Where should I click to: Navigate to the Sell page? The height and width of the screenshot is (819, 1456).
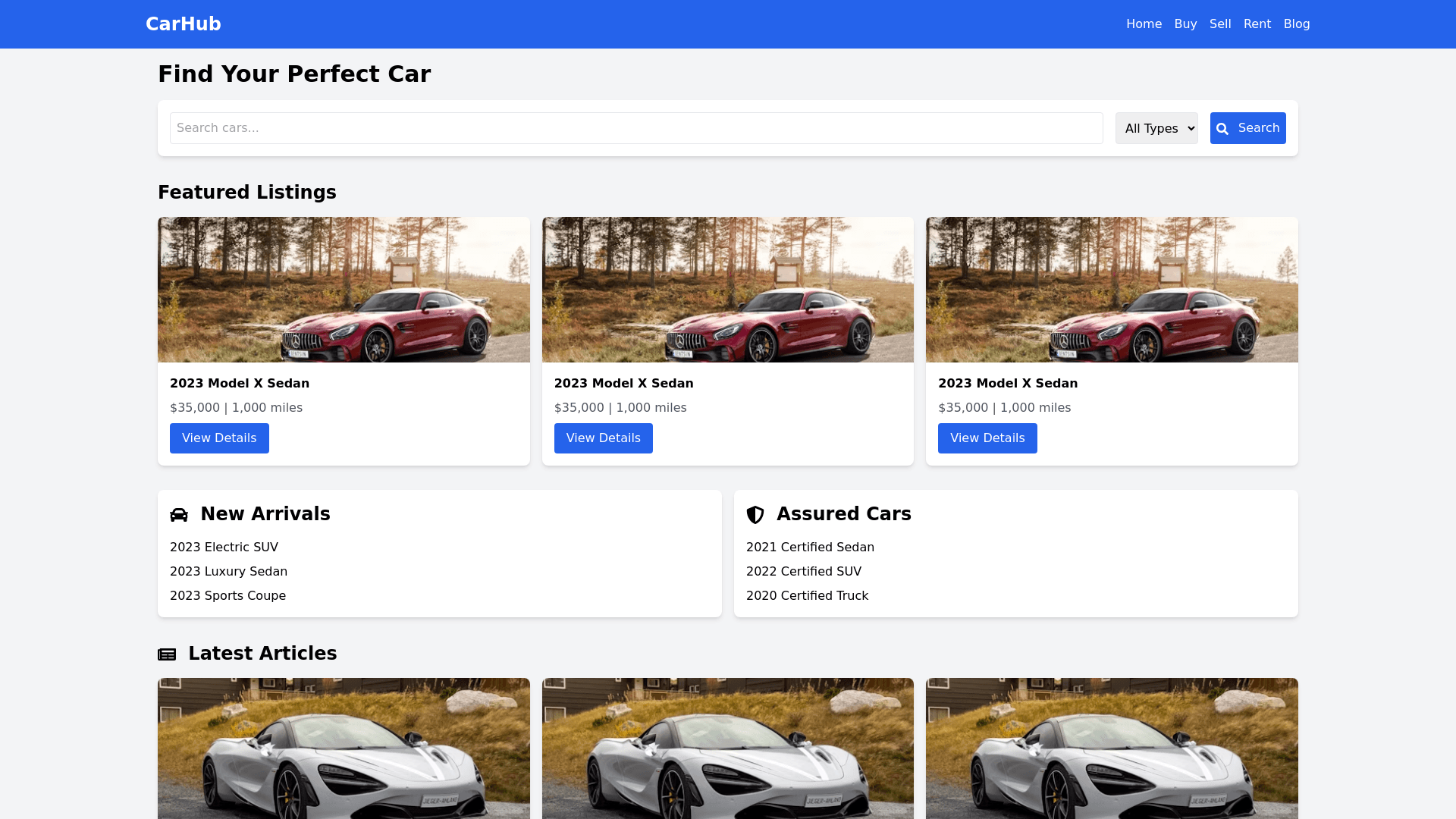click(x=1220, y=24)
